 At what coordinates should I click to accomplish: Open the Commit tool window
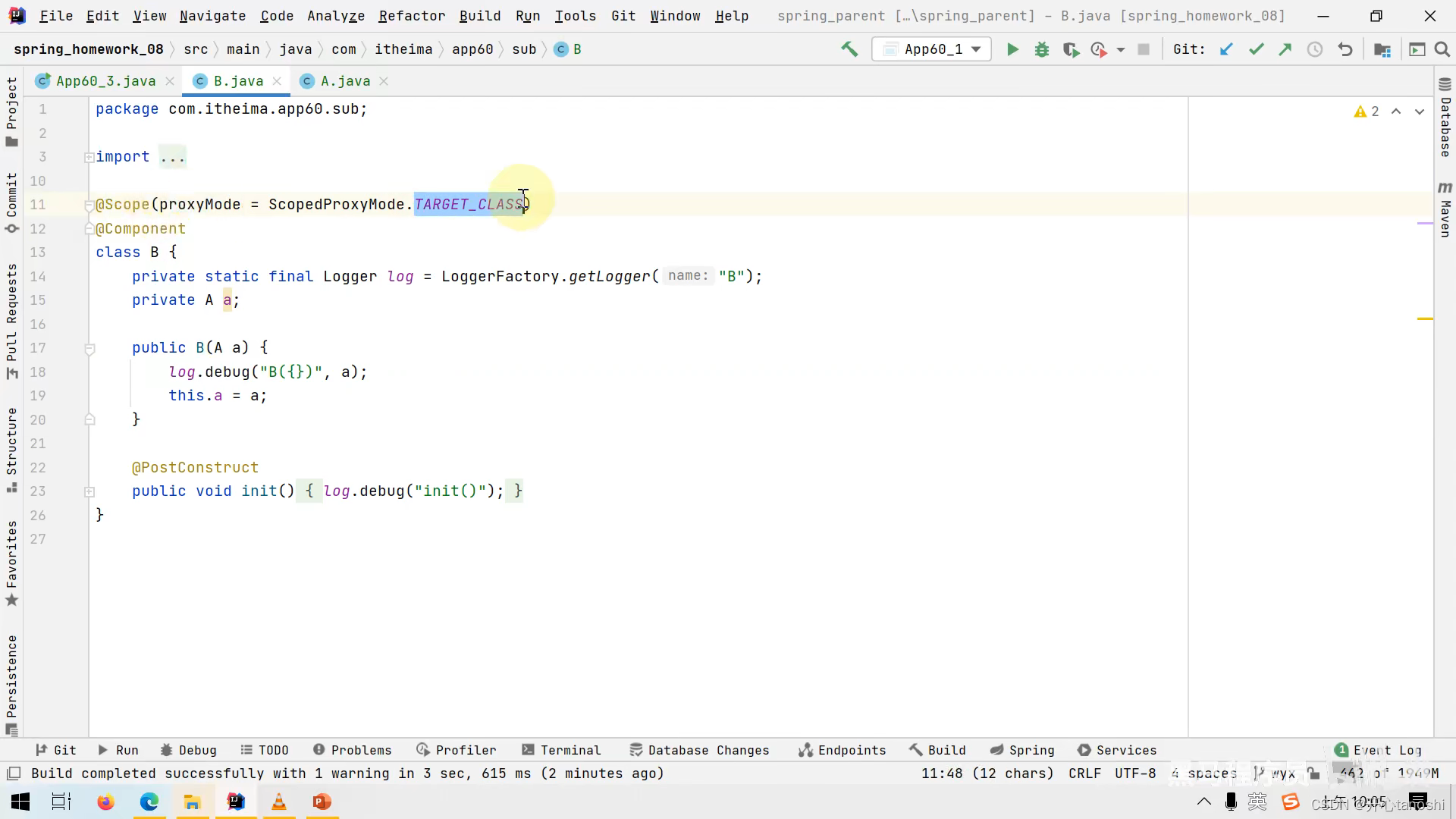click(11, 203)
